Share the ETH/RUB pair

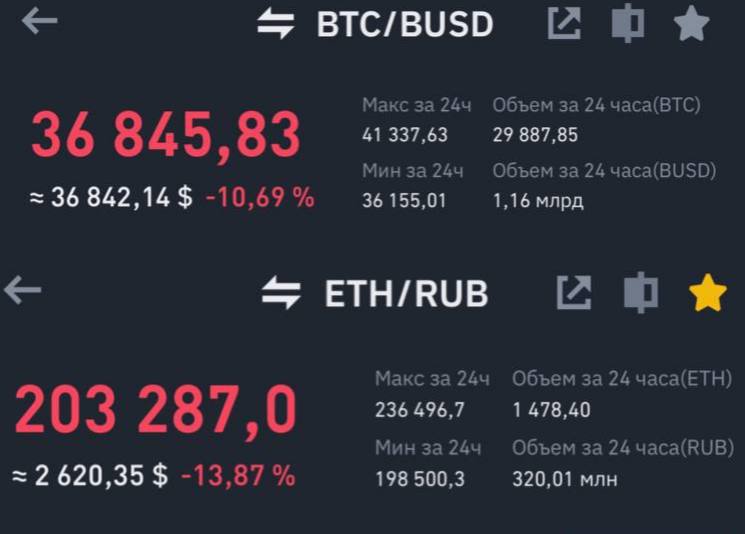point(574,292)
